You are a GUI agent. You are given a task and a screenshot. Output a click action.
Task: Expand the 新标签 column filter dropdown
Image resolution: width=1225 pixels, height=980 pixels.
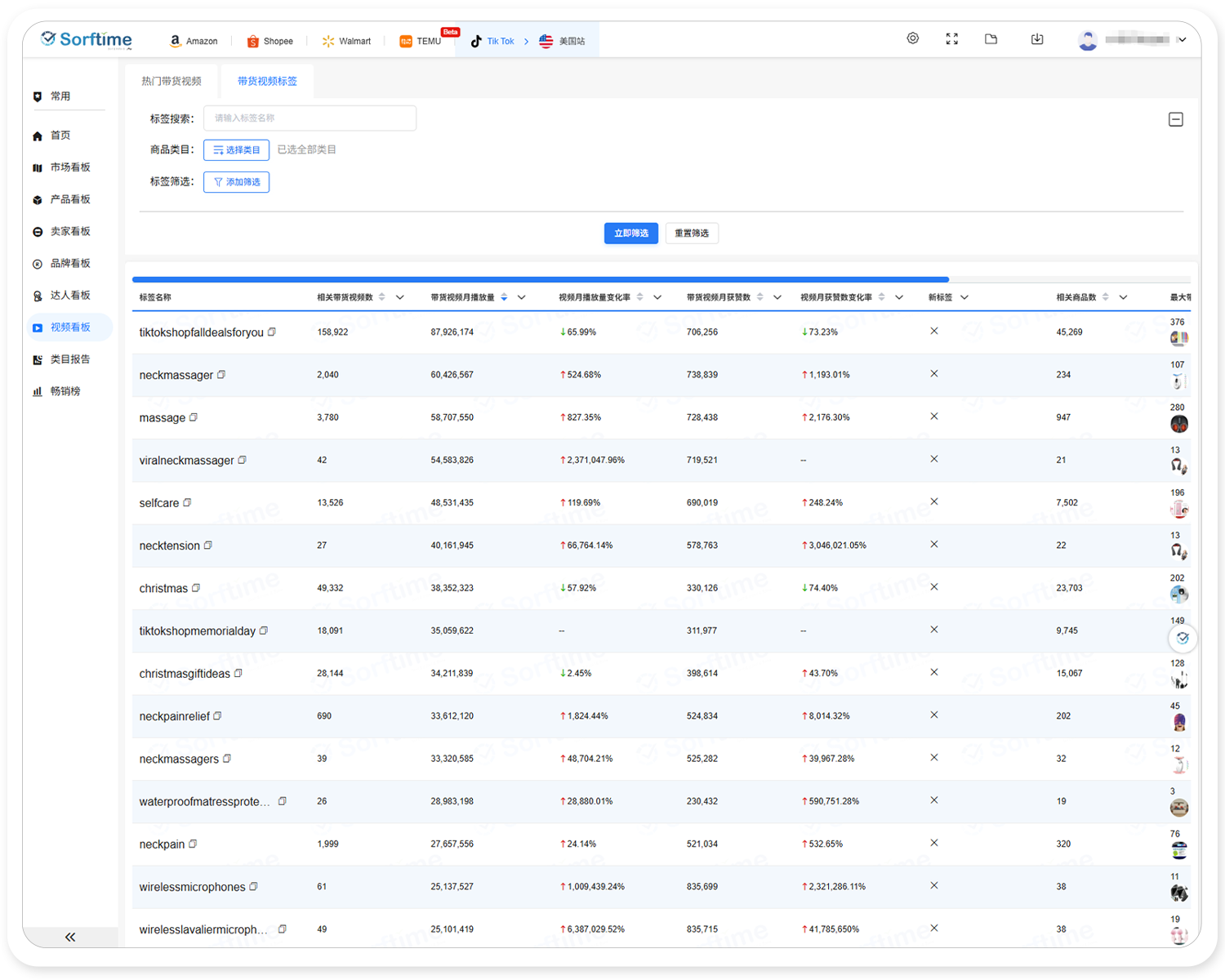pyautogui.click(x=964, y=297)
